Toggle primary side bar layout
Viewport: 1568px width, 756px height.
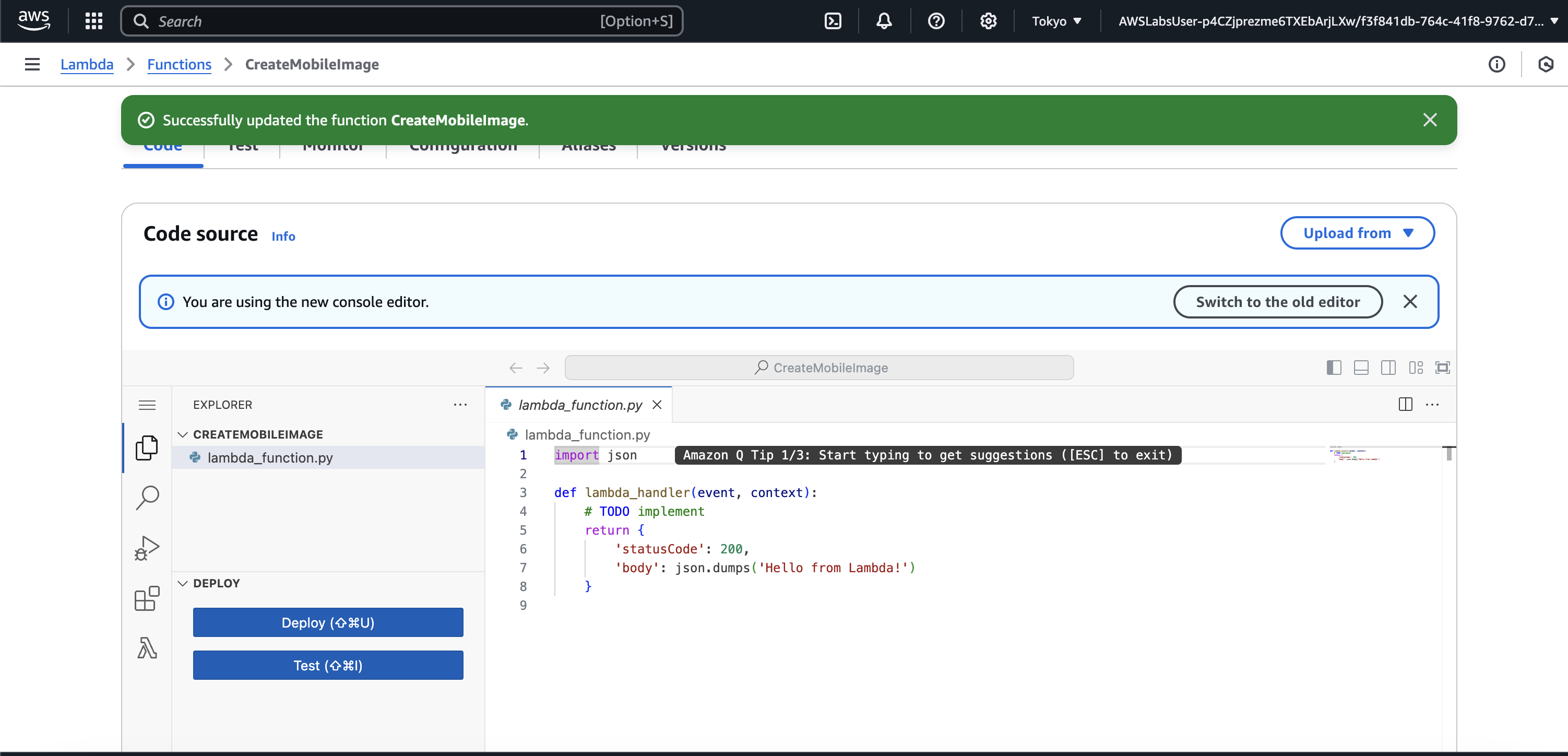(x=1333, y=368)
